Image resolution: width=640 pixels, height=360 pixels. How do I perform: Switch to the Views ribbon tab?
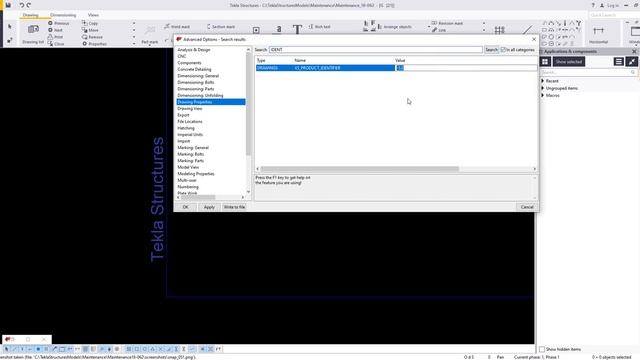[93, 15]
